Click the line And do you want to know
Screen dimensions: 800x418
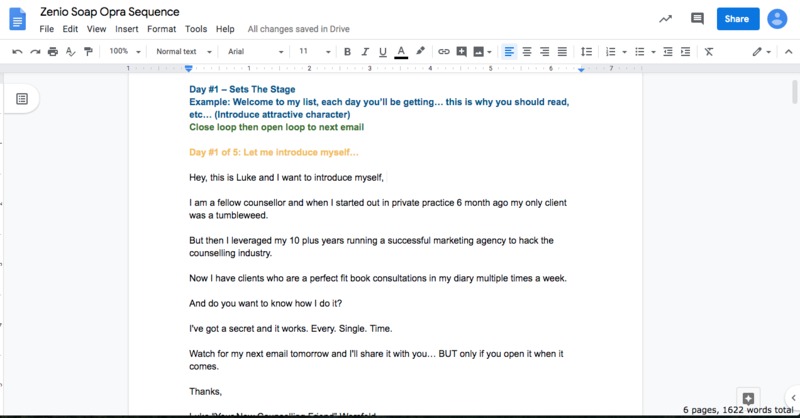[265, 303]
